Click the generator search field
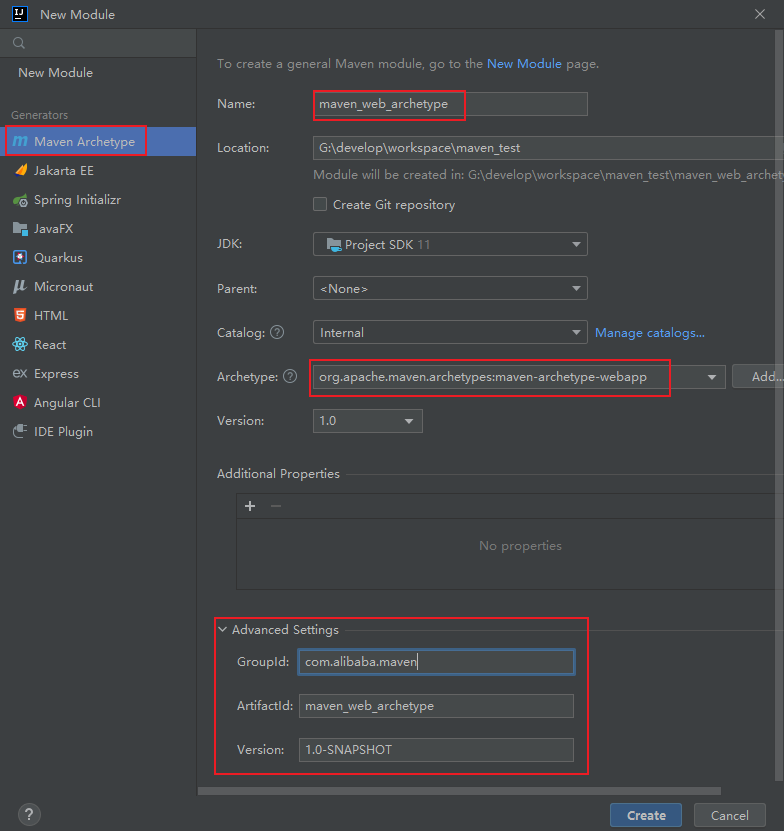The height and width of the screenshot is (831, 784). 98,43
